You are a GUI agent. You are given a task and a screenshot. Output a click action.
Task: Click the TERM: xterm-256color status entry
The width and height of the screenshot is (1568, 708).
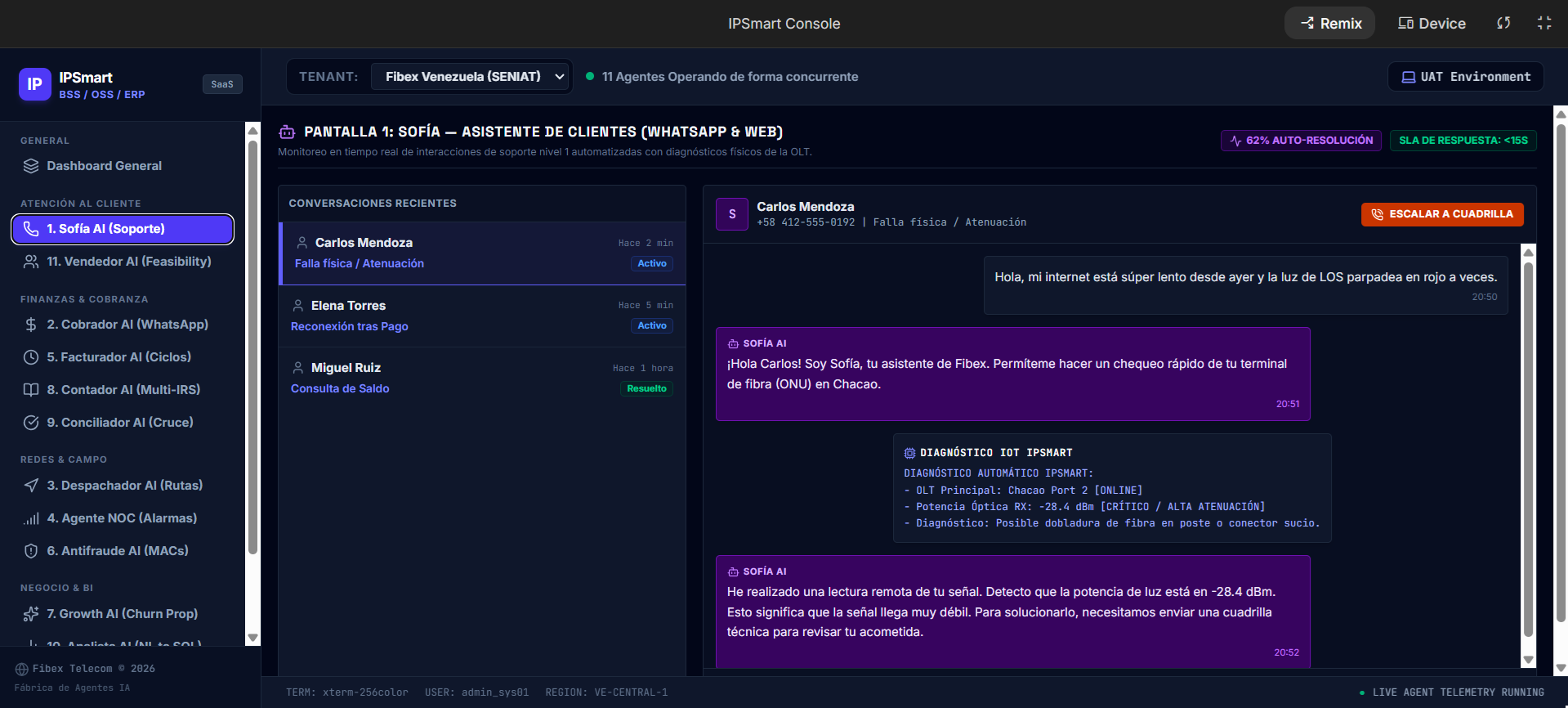pos(346,692)
